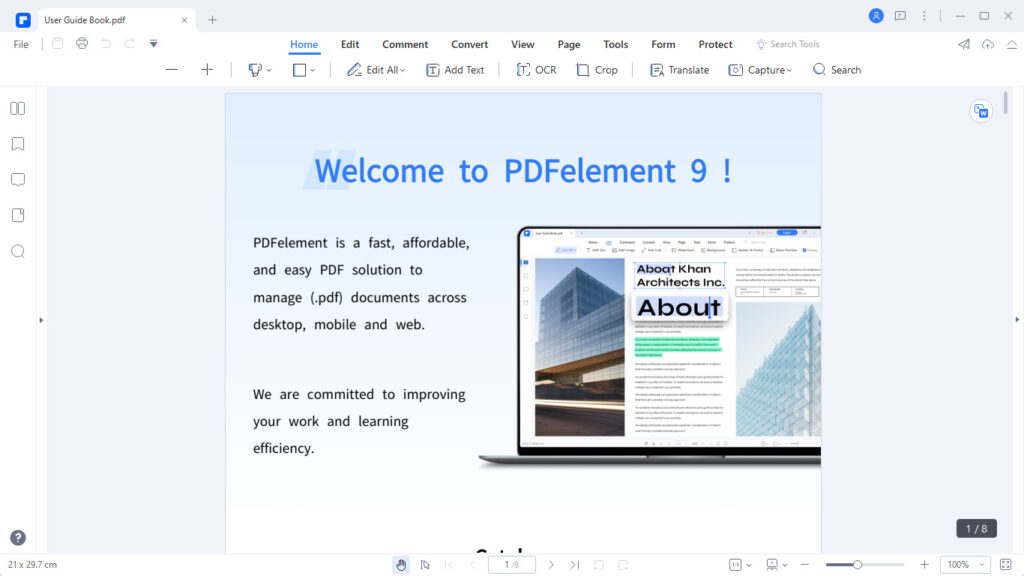Screen dimensions: 1024x576
Task: Toggle the select cursor tool
Action: coord(425,565)
